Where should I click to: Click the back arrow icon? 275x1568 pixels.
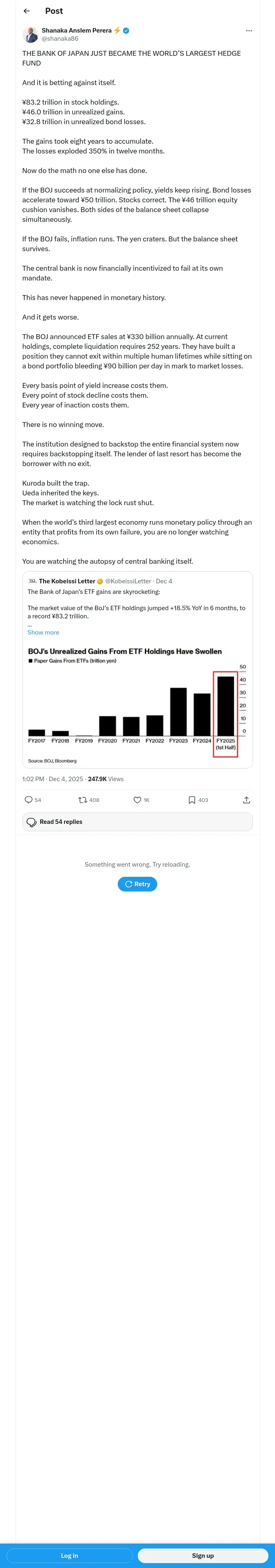[26, 11]
